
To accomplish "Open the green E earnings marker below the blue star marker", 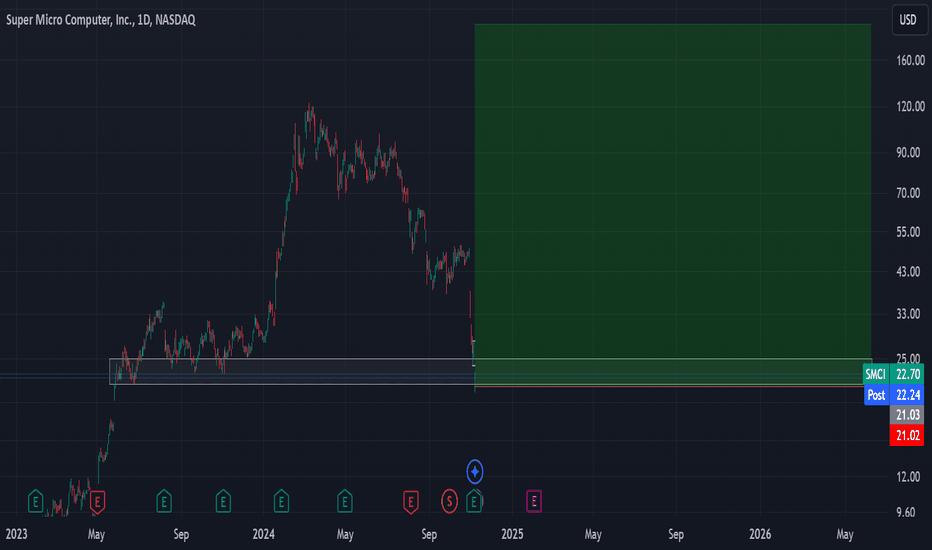I will [x=474, y=501].
